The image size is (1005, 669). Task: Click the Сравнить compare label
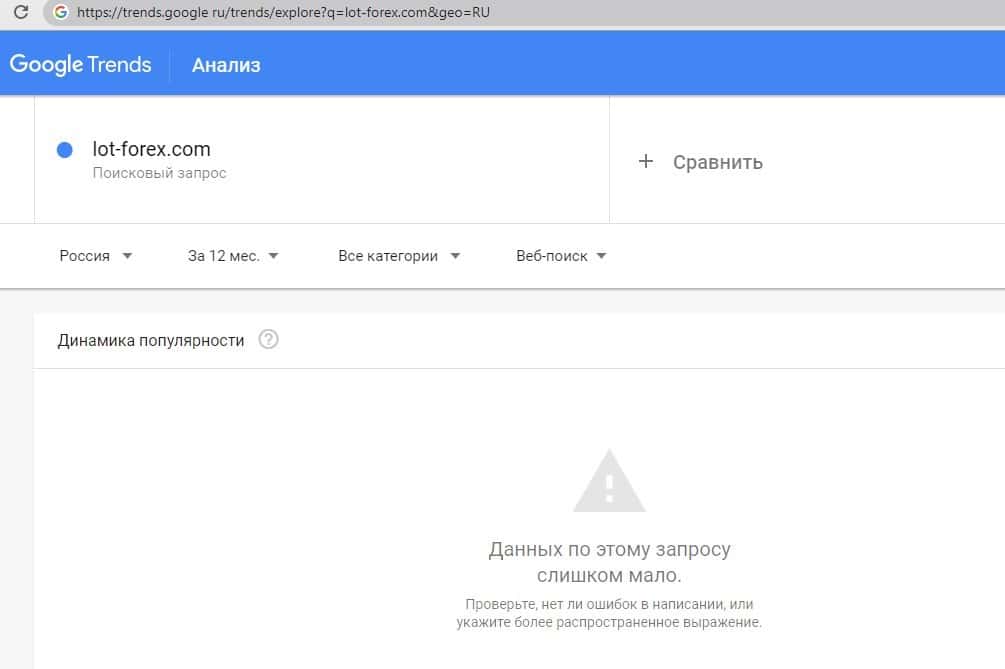pyautogui.click(x=717, y=162)
